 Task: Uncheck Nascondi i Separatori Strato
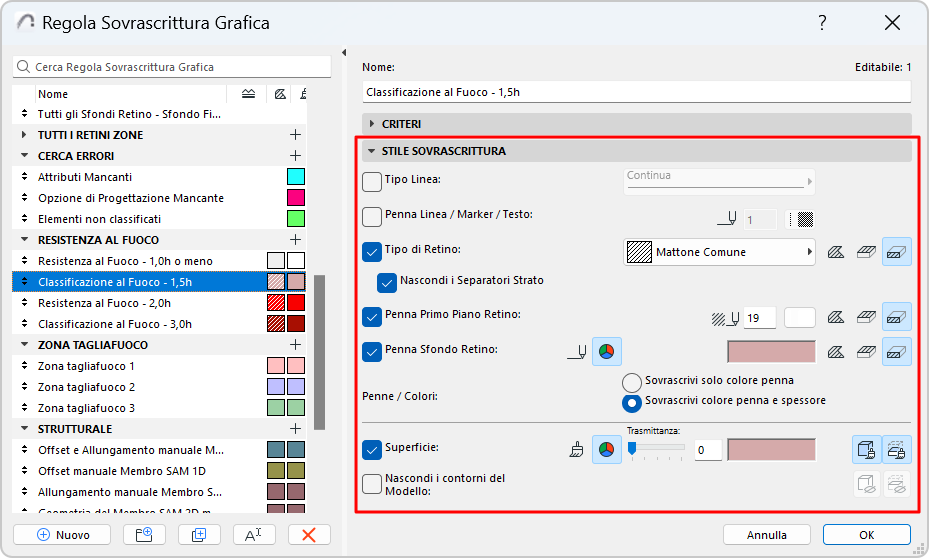(x=387, y=283)
